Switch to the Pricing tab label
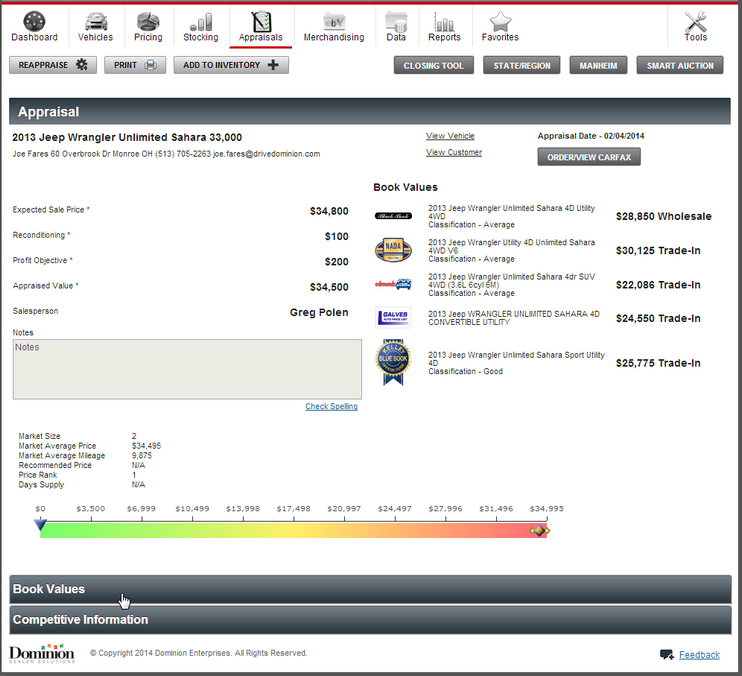Viewport: 742px width, 676px height. (148, 37)
